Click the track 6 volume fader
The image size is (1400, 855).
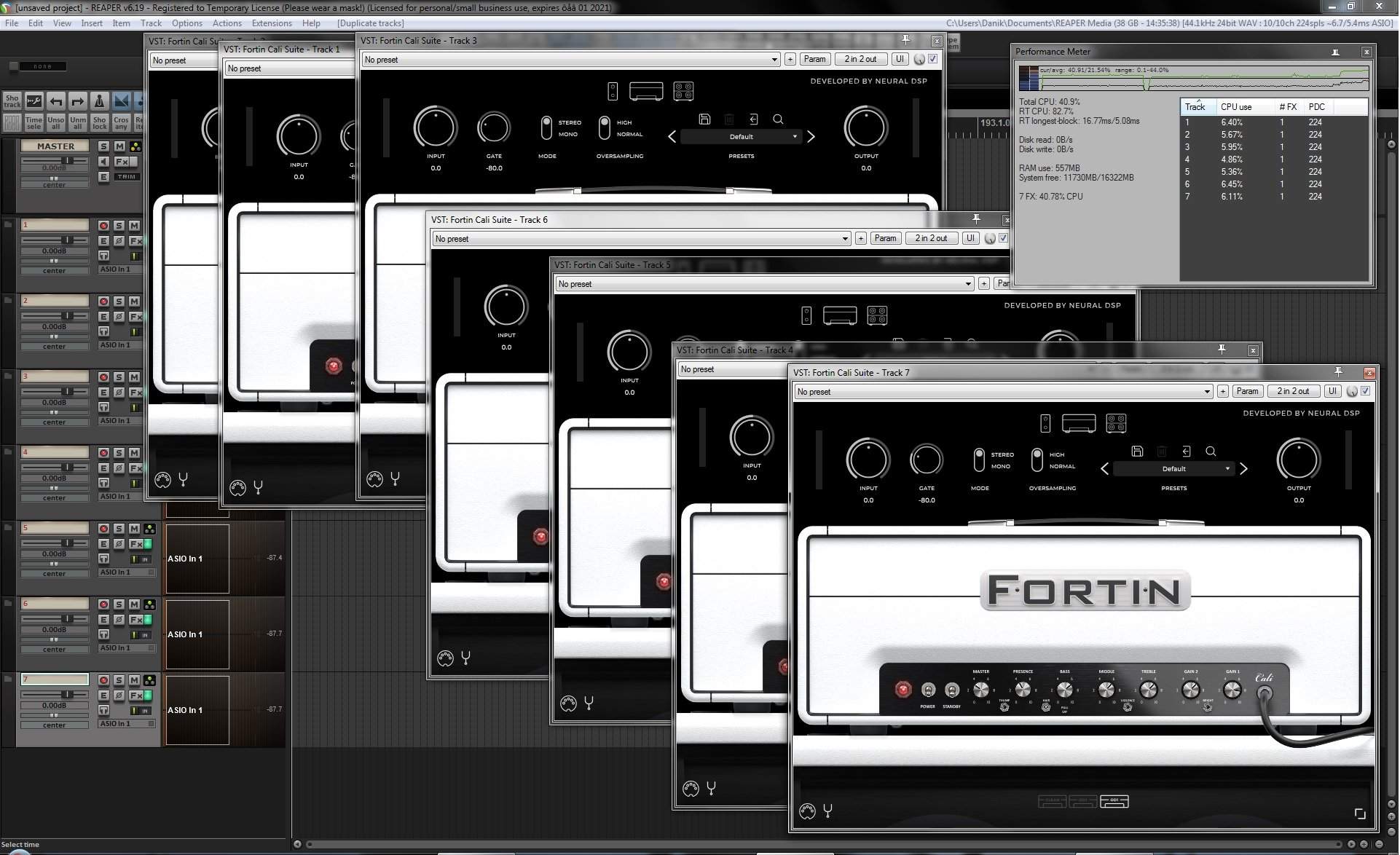pos(67,619)
